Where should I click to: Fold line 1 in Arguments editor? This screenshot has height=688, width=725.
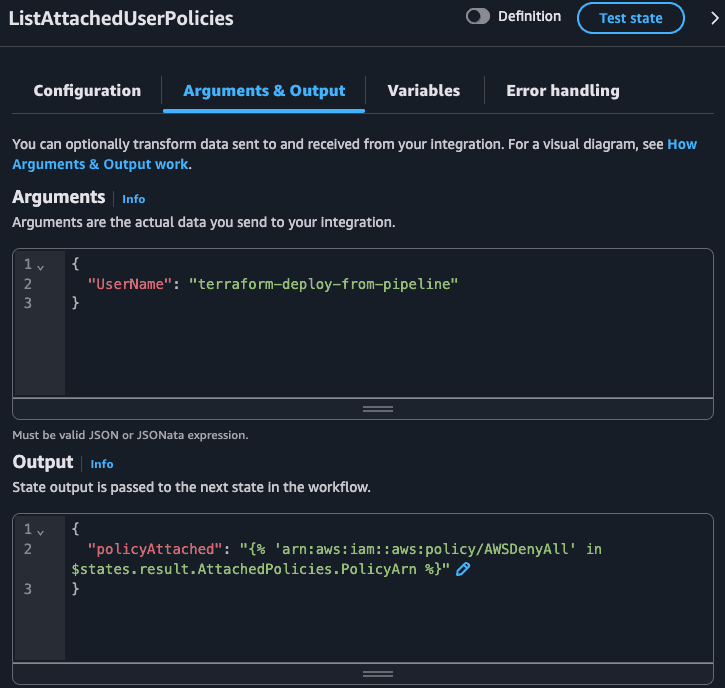point(41,267)
